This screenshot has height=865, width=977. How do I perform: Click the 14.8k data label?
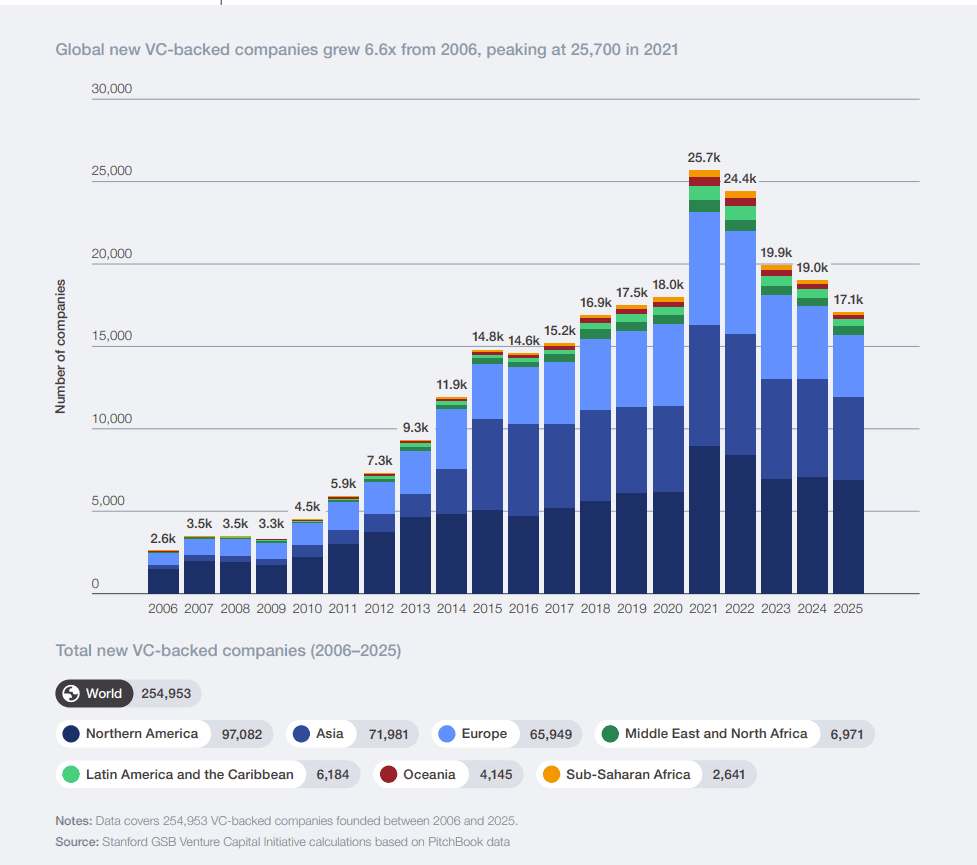click(x=487, y=337)
